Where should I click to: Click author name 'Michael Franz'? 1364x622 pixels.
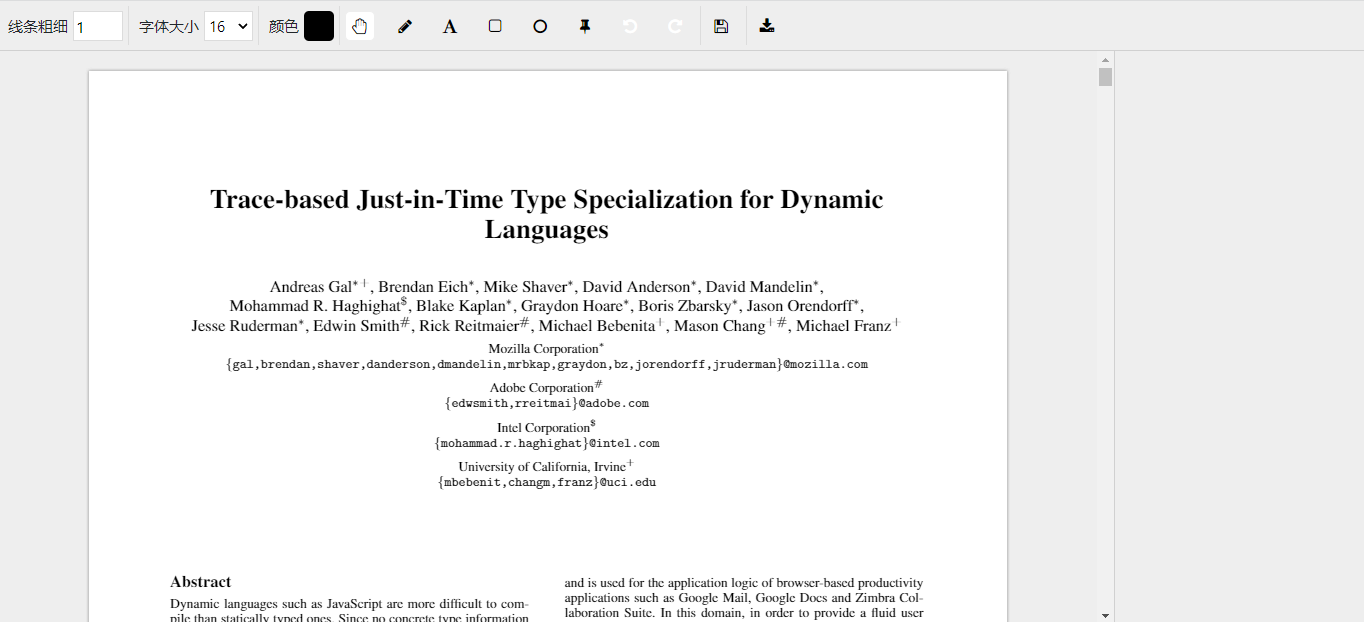(x=843, y=326)
